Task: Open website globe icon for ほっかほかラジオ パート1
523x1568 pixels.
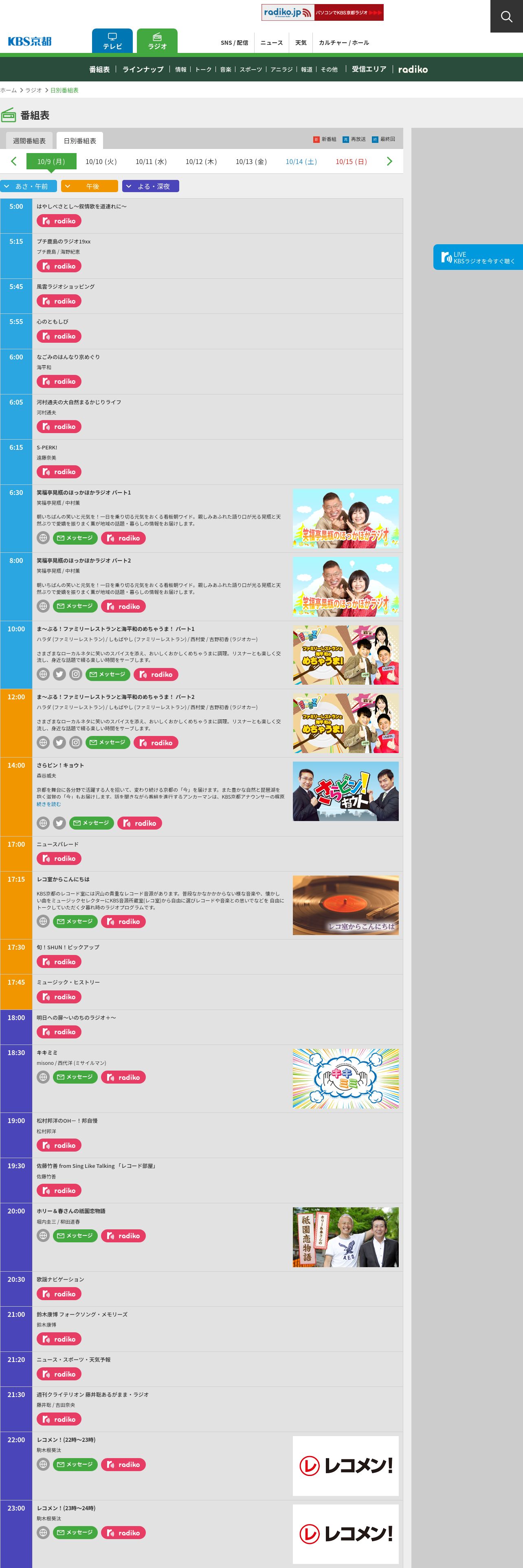Action: [43, 538]
